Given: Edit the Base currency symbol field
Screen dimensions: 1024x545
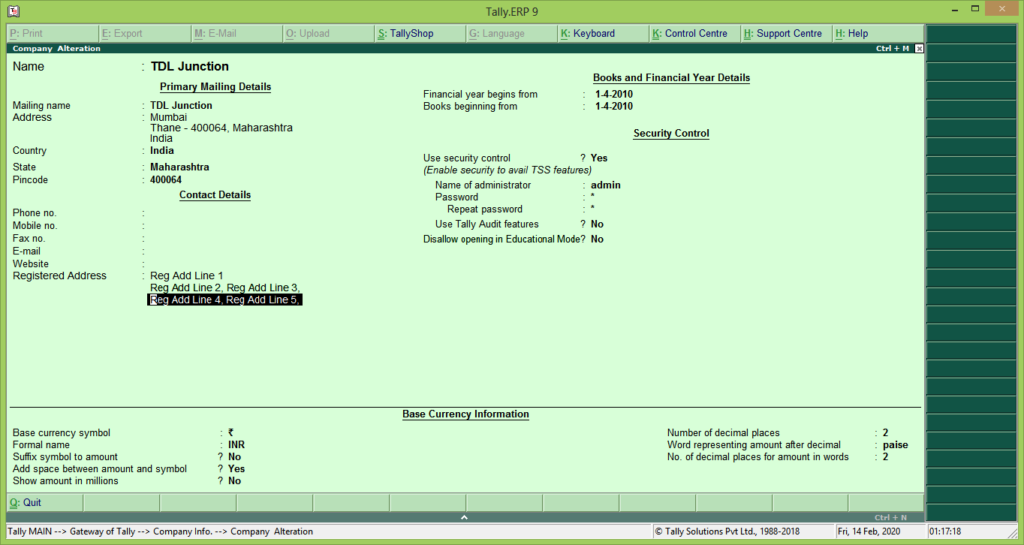Looking at the screenshot, I should coord(231,433).
